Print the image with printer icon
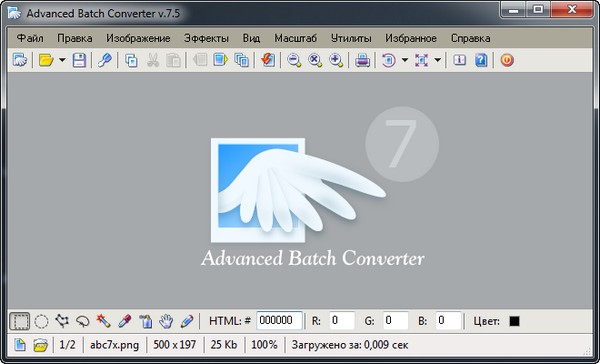600x364 pixels. pyautogui.click(x=362, y=60)
